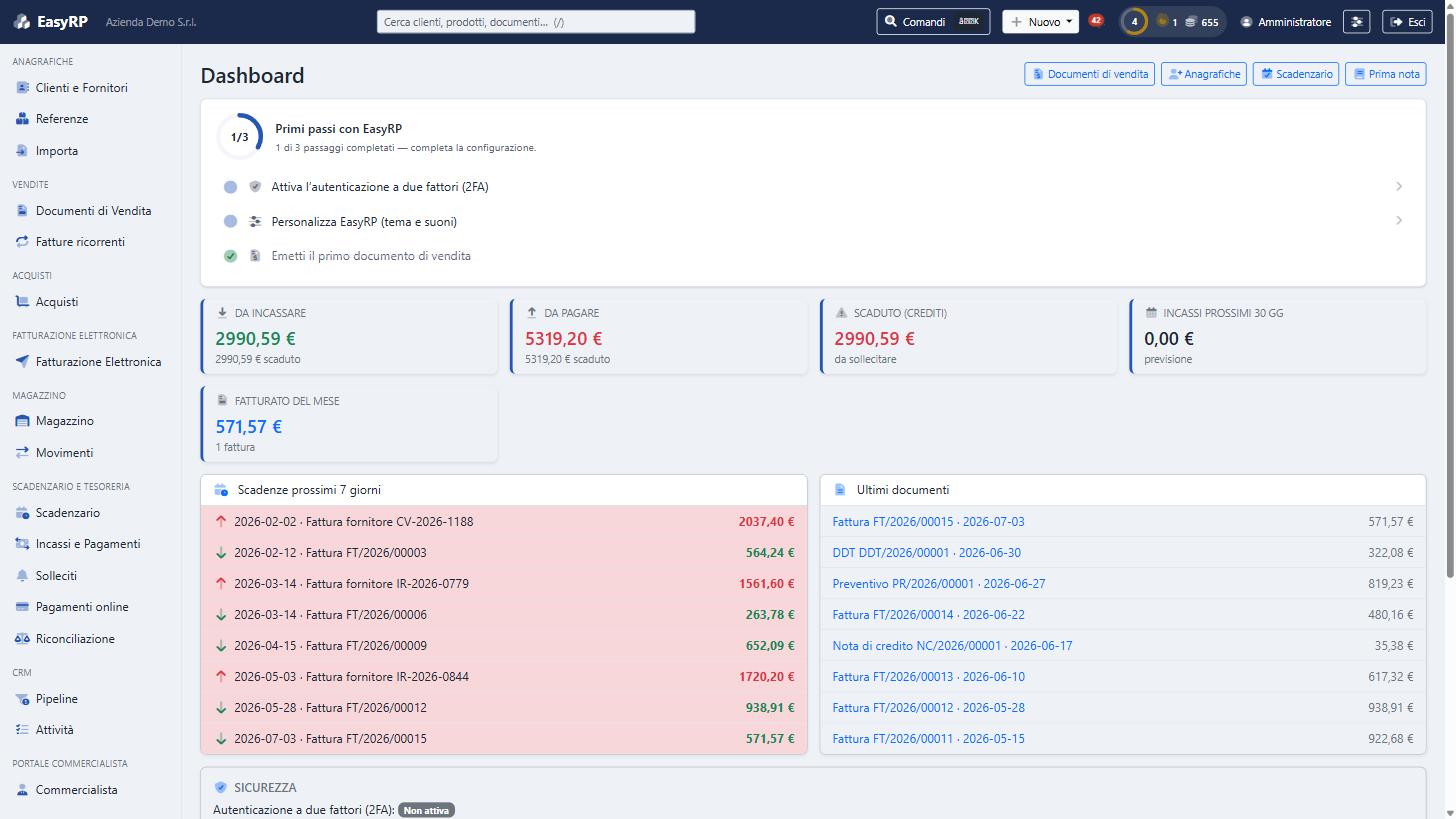Click the Commercialista person icon
The width and height of the screenshot is (1456, 819).
(x=22, y=790)
